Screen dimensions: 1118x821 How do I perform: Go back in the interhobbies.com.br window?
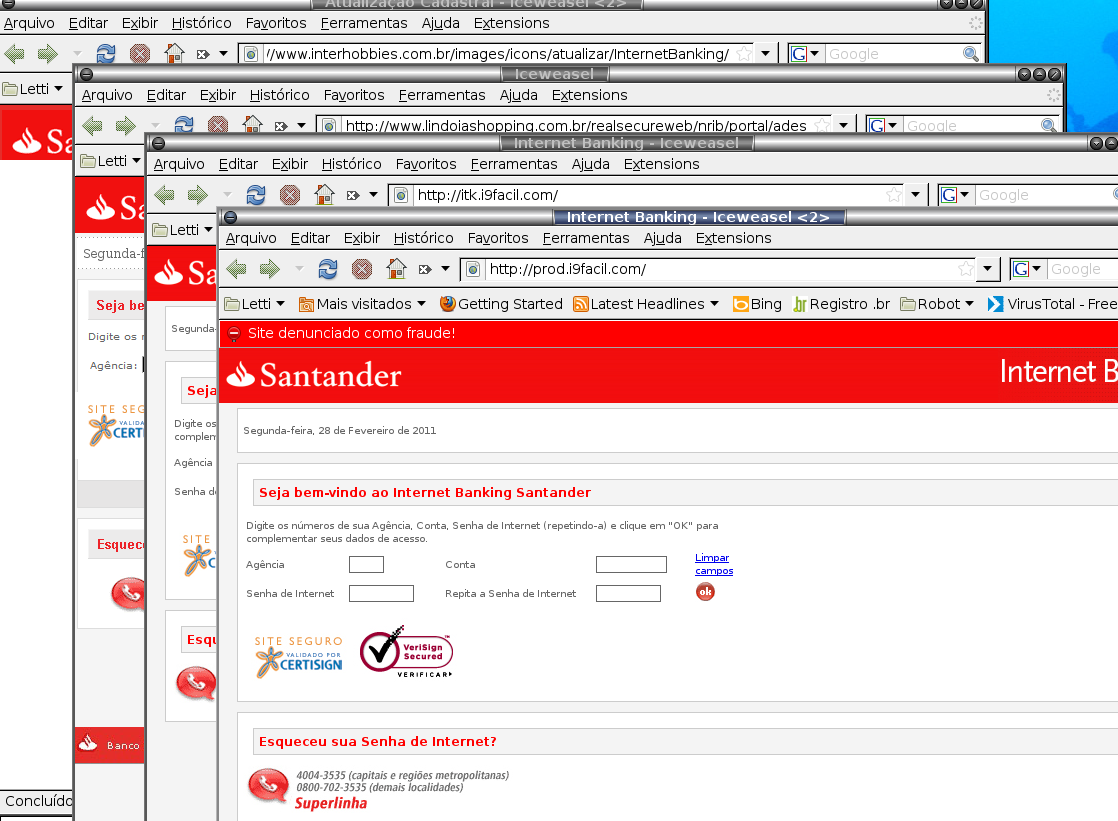pyautogui.click(x=15, y=53)
